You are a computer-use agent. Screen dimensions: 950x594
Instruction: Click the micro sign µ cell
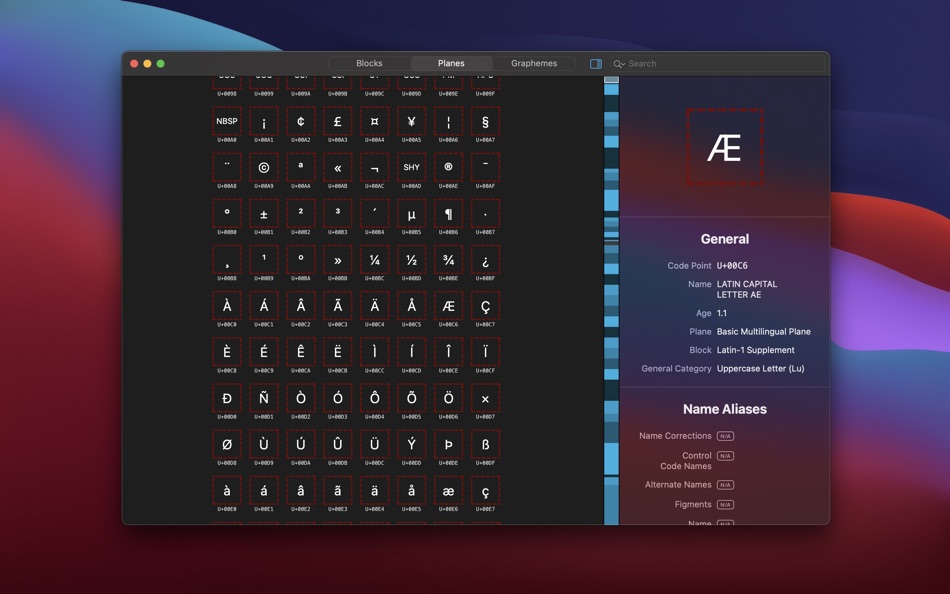coord(412,213)
